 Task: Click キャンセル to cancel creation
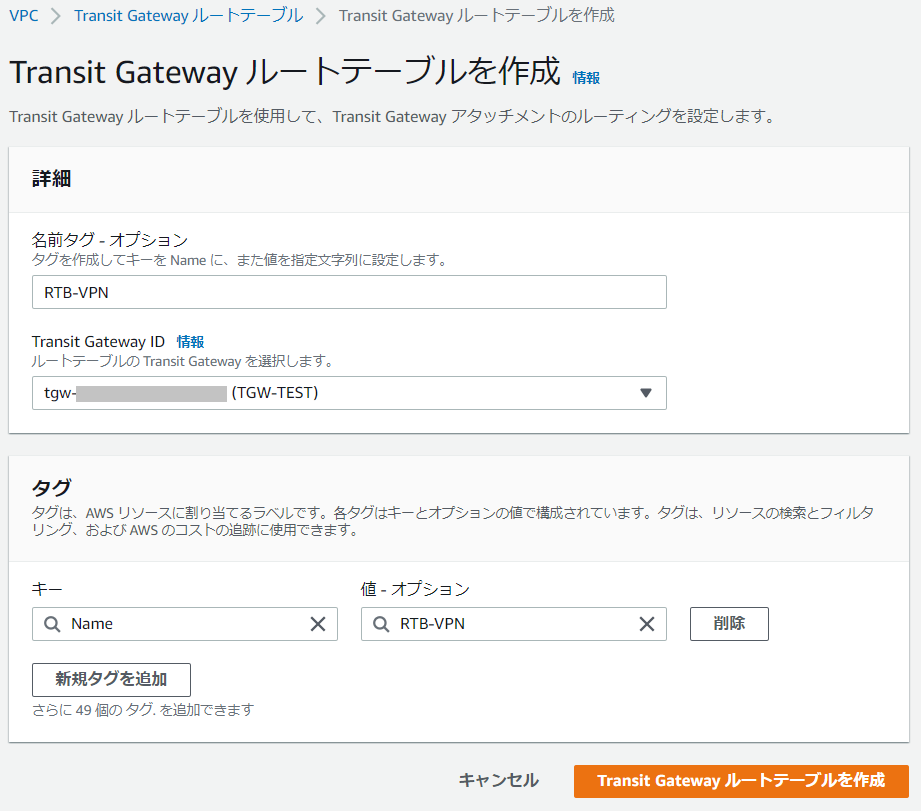[498, 780]
